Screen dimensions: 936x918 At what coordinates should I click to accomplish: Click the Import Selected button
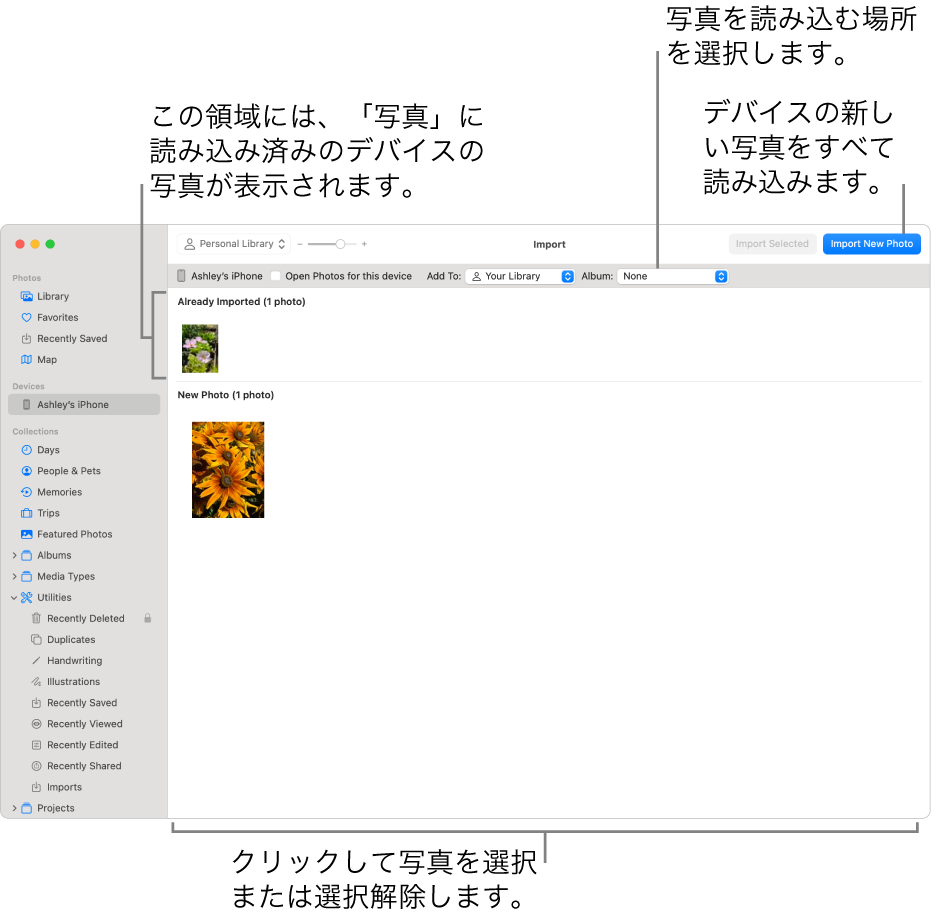coord(772,244)
